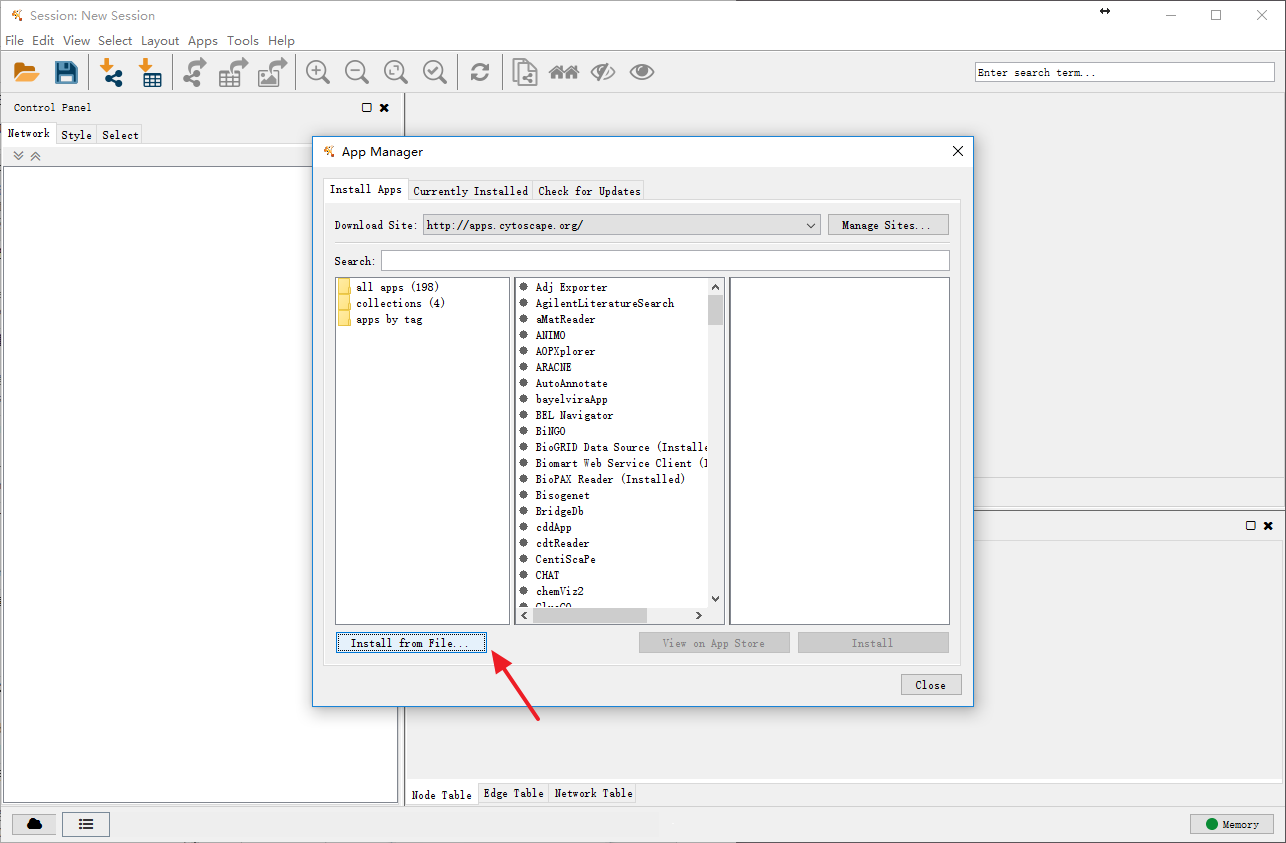1286x843 pixels.
Task: Click the Install from File... button
Action: (x=411, y=643)
